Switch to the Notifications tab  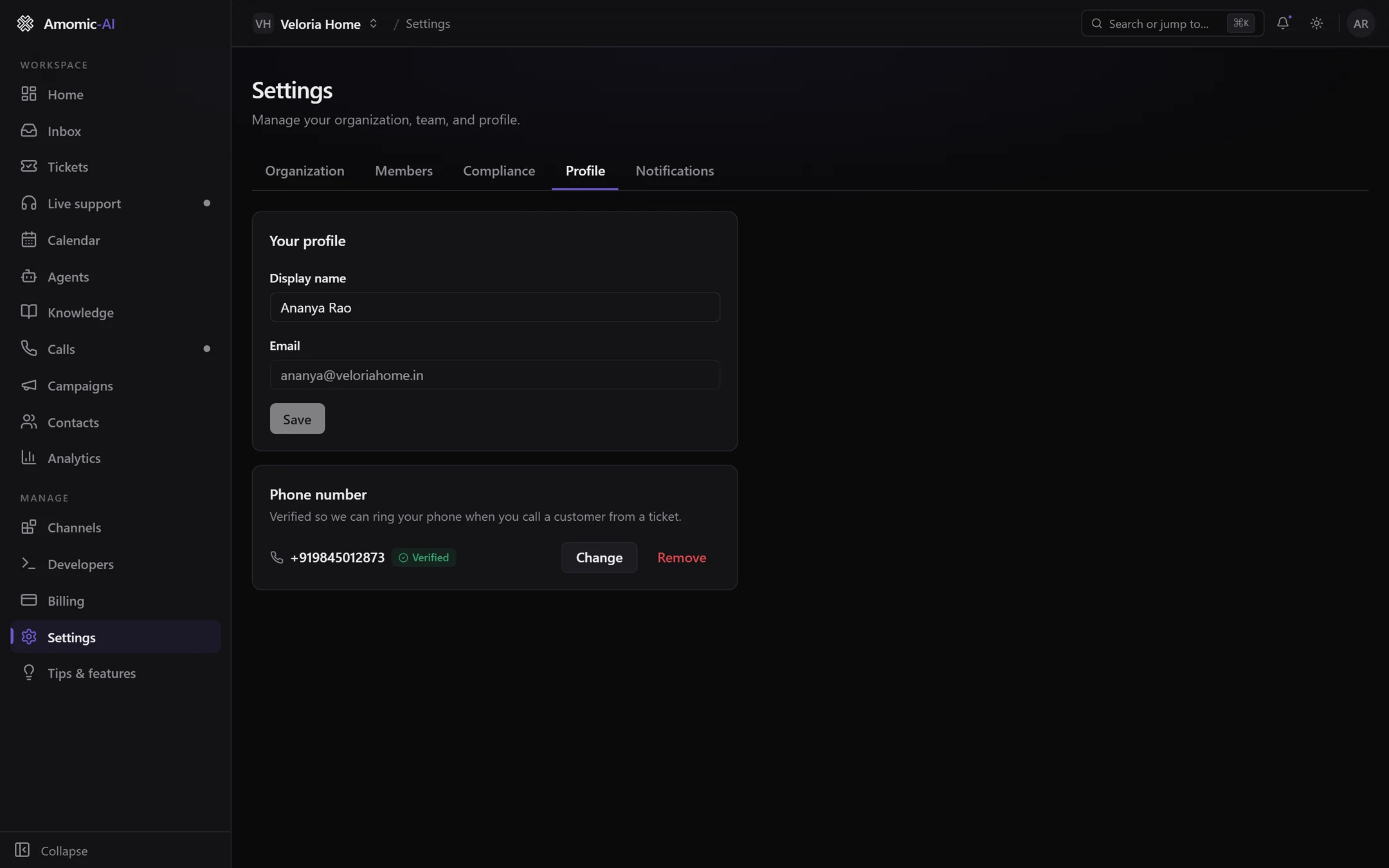coord(675,170)
